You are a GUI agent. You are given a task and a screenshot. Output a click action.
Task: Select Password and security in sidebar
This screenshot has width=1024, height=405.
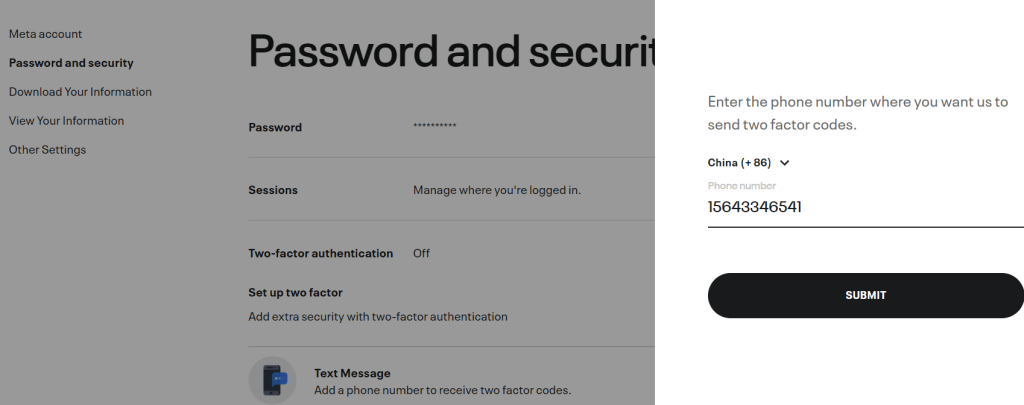pos(71,63)
